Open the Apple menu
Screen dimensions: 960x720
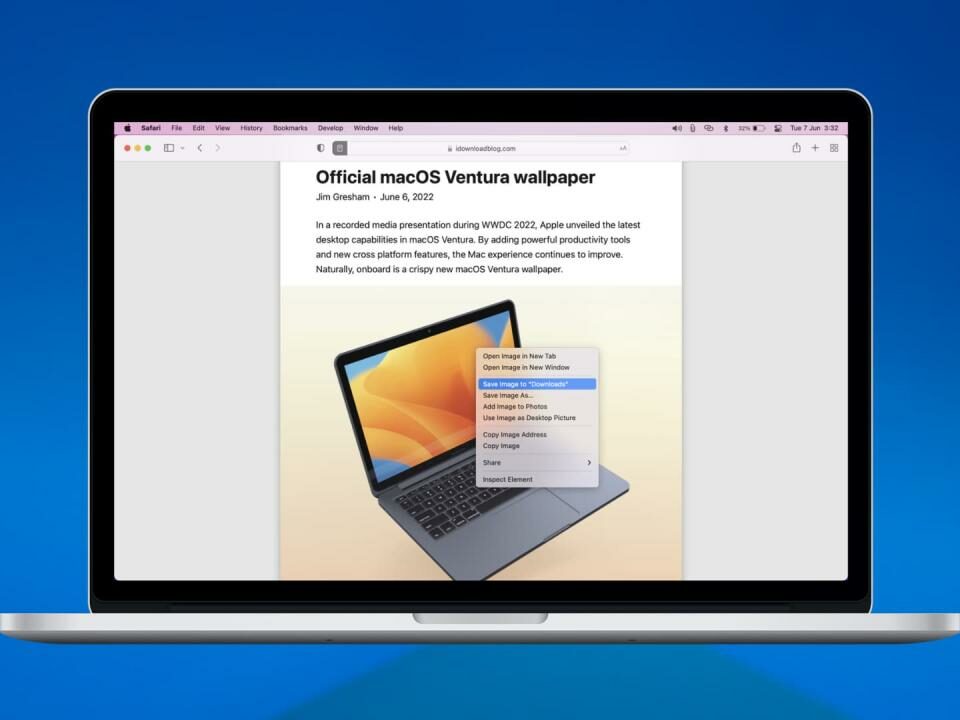127,128
